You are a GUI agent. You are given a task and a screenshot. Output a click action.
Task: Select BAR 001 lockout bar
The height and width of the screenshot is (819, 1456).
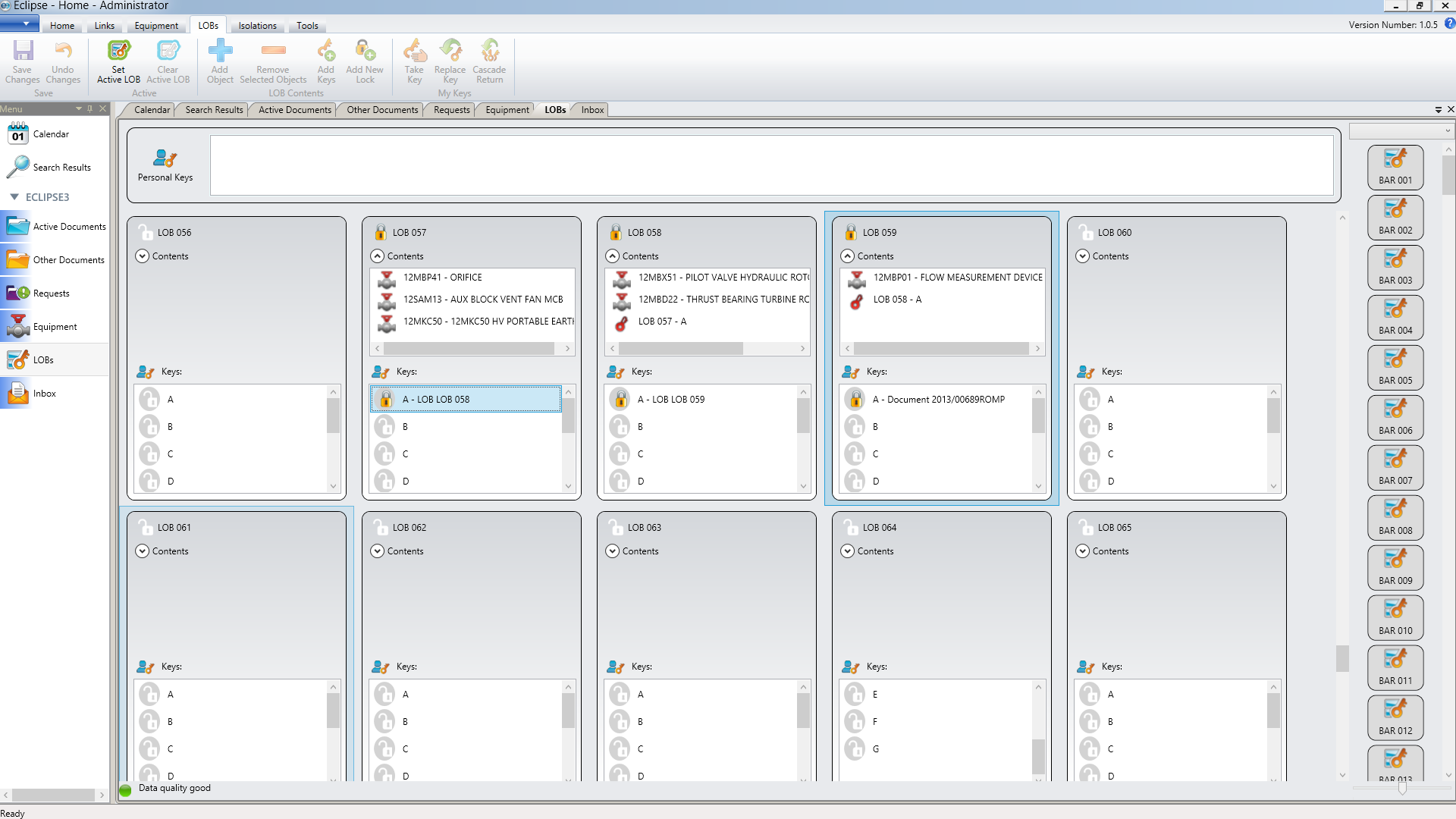pyautogui.click(x=1395, y=168)
